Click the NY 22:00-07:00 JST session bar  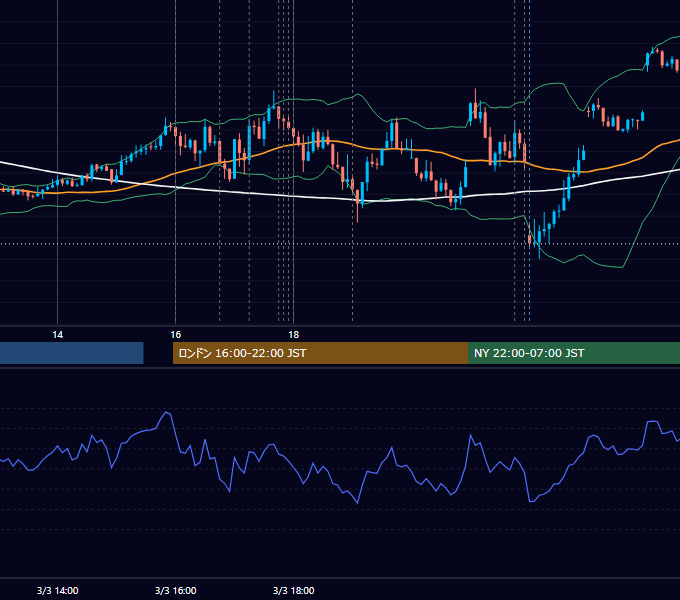574,353
